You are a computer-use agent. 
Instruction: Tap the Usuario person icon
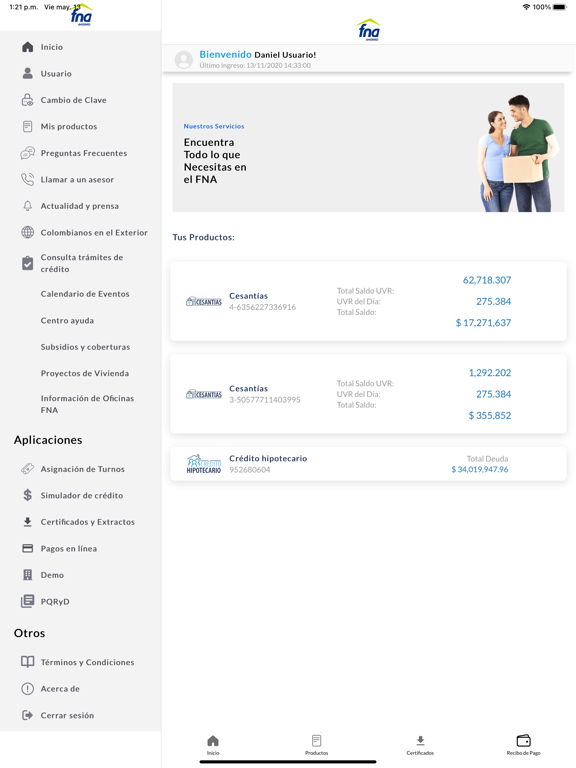coord(27,73)
